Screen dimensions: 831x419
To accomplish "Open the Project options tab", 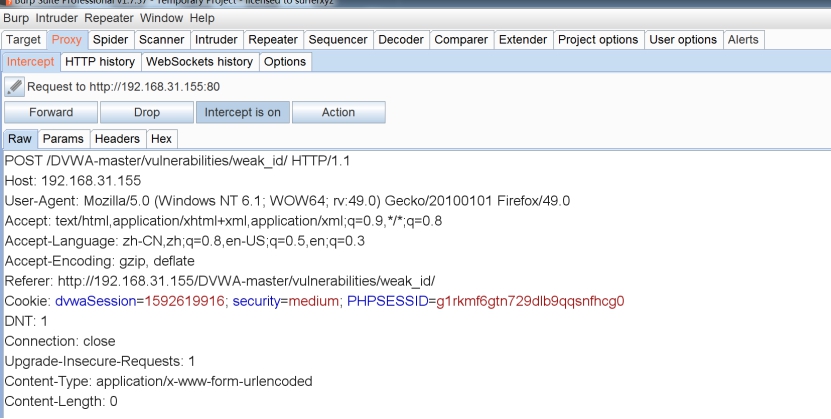I will coord(598,40).
